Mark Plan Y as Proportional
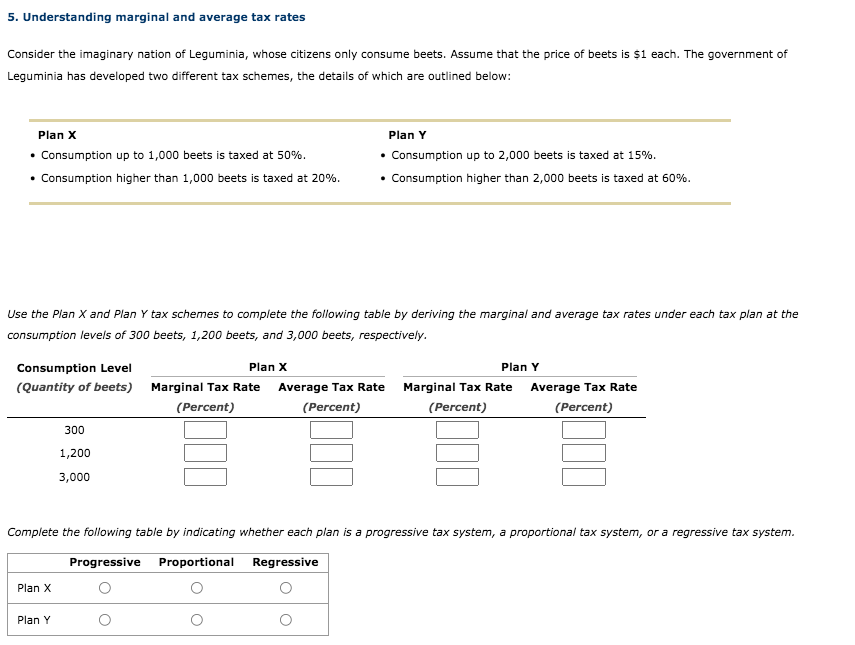The image size is (855, 645). (x=195, y=619)
